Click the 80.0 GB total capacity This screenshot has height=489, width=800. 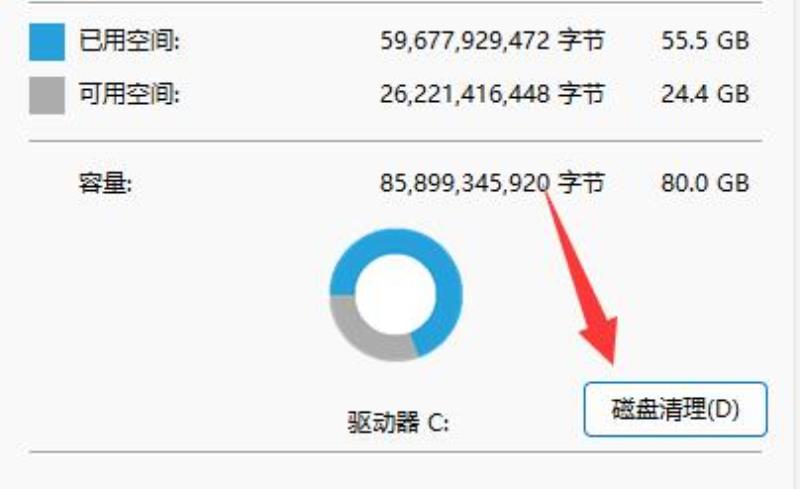click(x=705, y=183)
